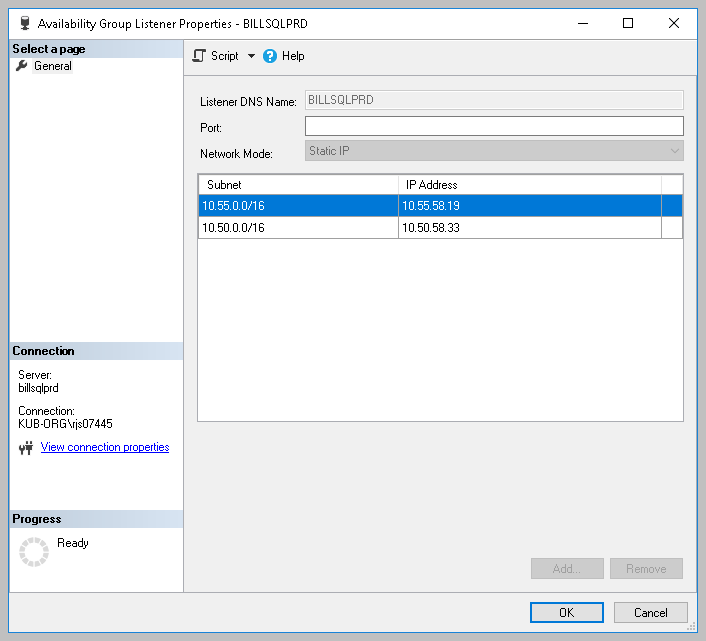Screen dimensions: 706x641
Task: Click the IP Address column header
Action: (x=530, y=185)
